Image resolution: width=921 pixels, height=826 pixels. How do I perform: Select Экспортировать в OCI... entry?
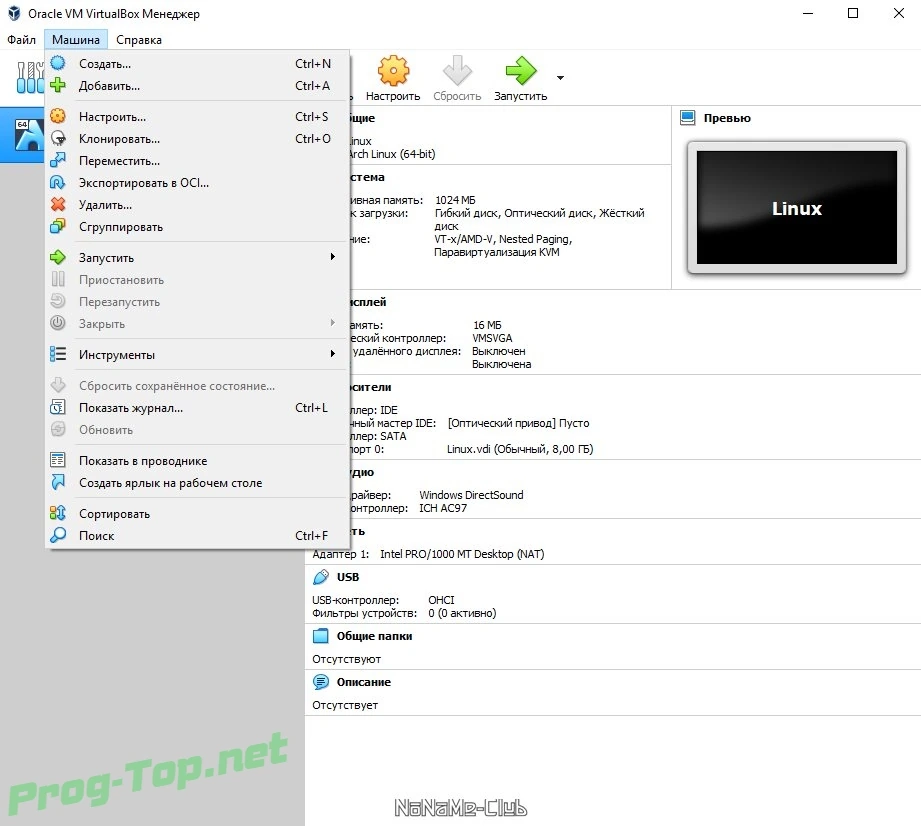(197, 183)
